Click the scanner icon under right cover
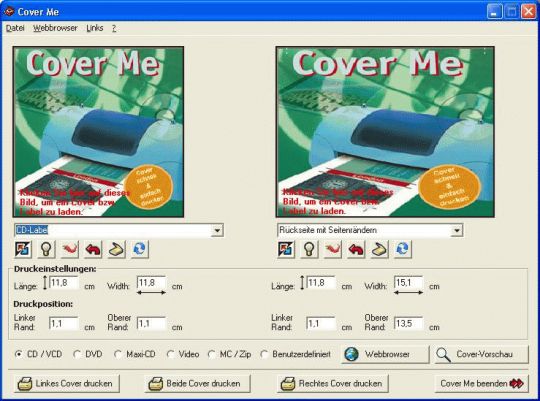Image resolution: width=540 pixels, height=401 pixels. coord(379,249)
